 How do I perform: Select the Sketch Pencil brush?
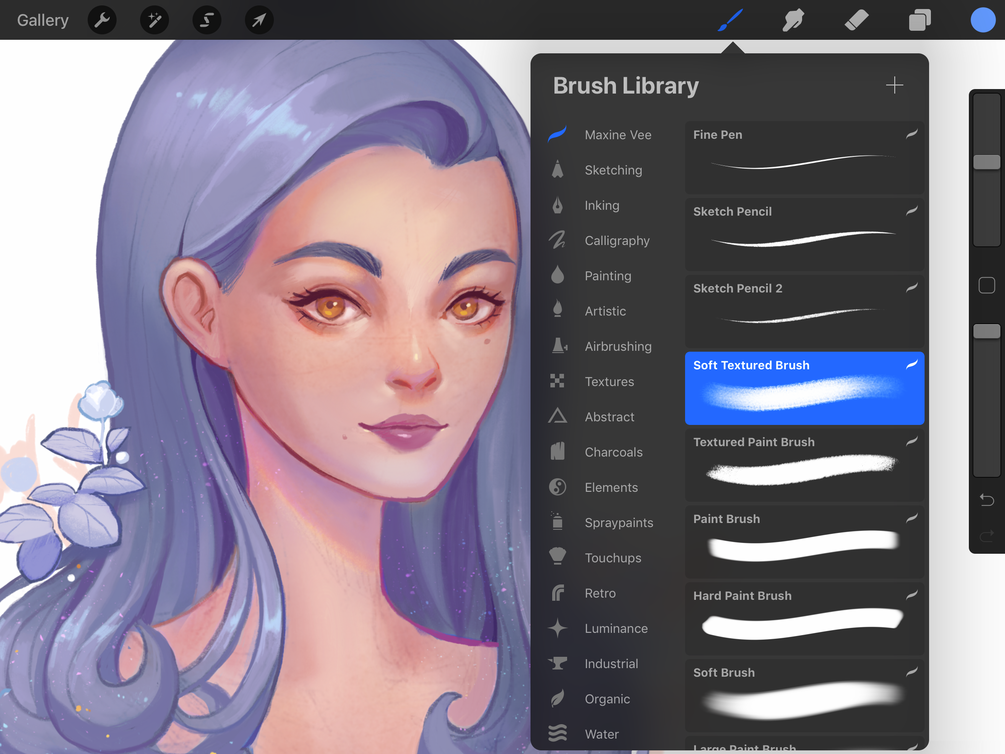coord(804,235)
